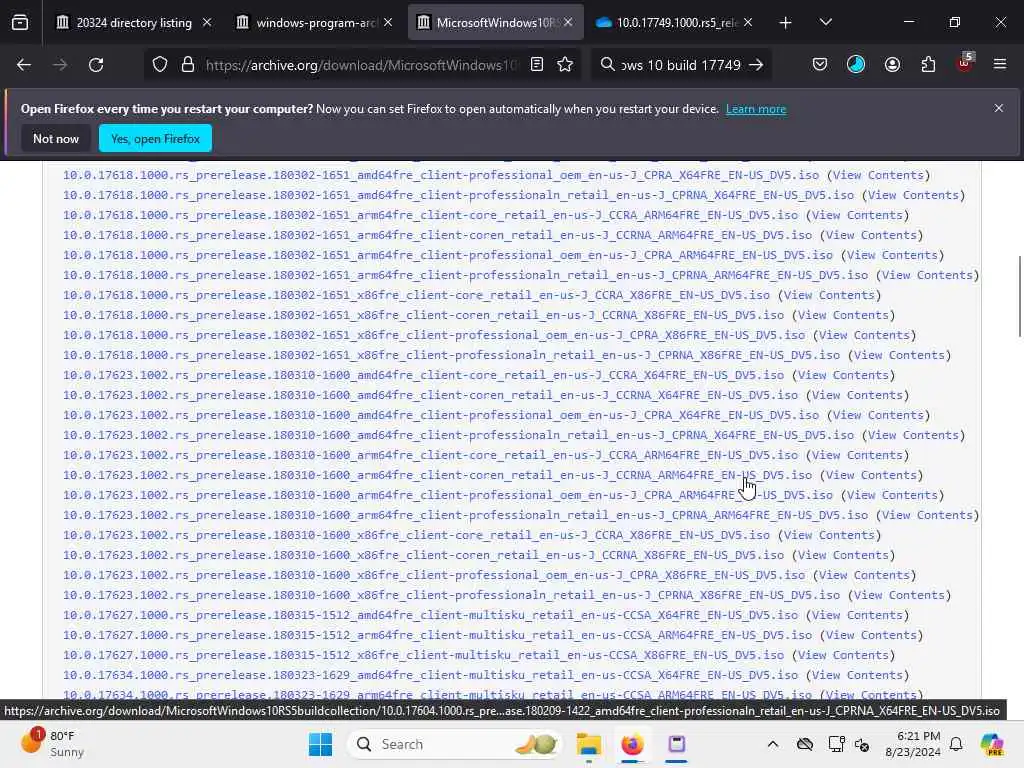The height and width of the screenshot is (768, 1024).
Task: Open the display and network tray icon
Action: 836,744
